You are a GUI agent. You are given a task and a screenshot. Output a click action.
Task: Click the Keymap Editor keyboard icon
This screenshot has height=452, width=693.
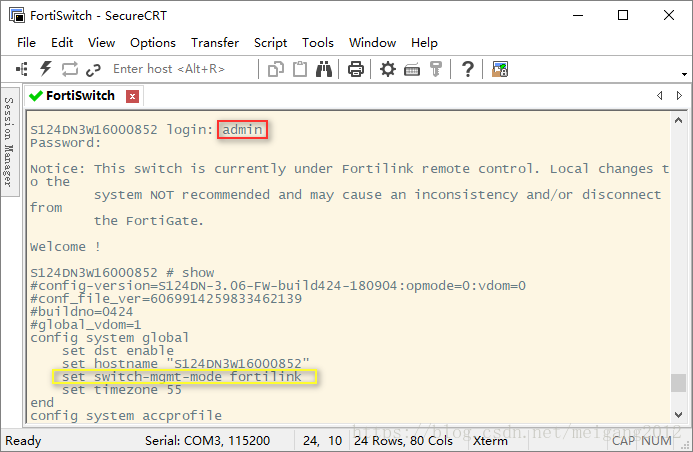coord(412,70)
